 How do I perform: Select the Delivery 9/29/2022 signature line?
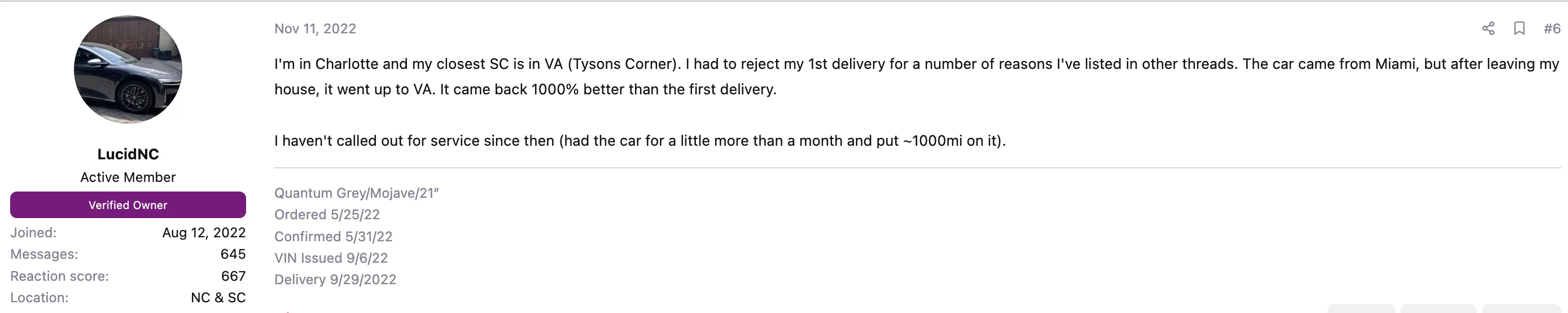(x=335, y=280)
